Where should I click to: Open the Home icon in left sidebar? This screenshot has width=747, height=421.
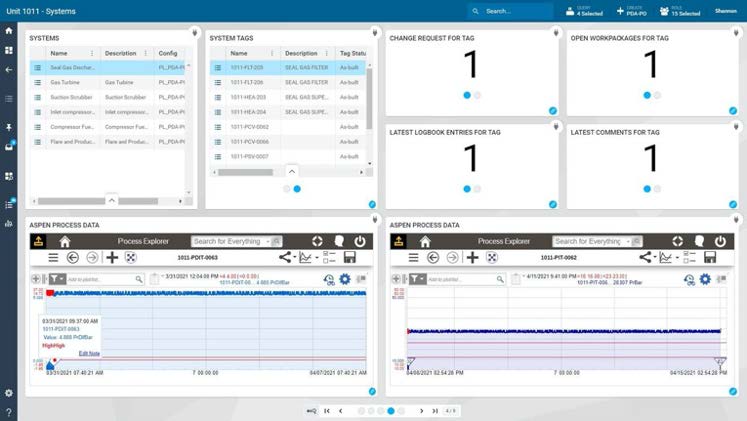(9, 30)
